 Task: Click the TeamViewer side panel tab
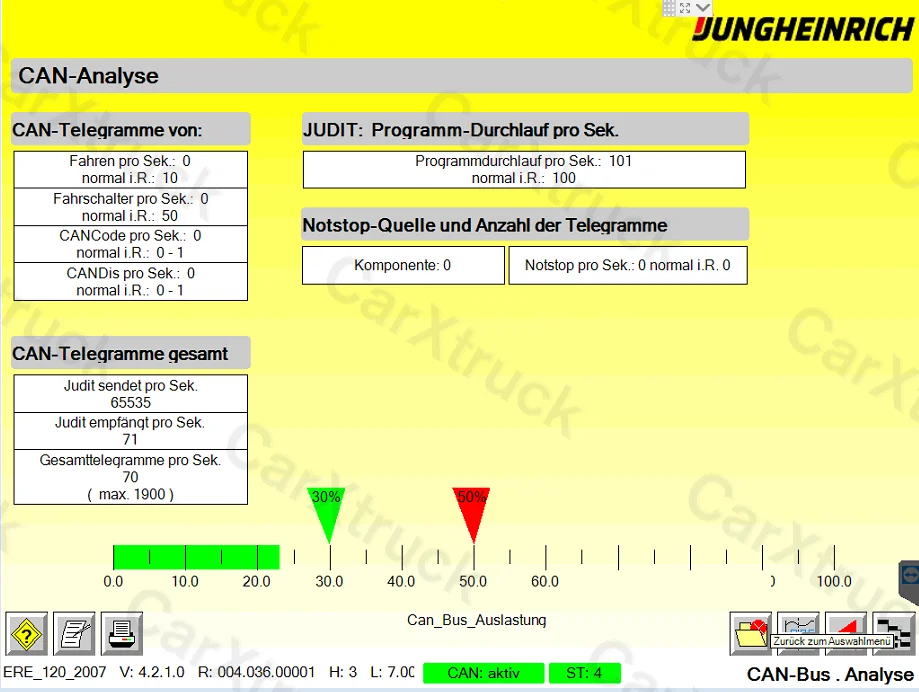click(x=910, y=580)
